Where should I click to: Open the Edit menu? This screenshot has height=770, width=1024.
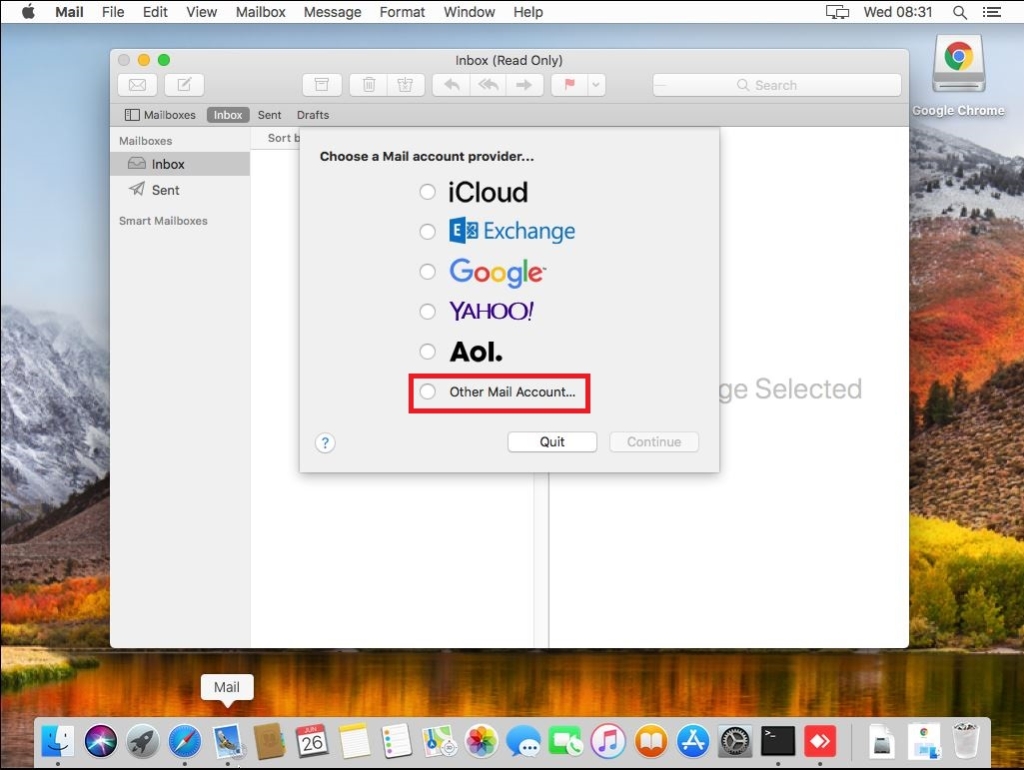point(155,12)
